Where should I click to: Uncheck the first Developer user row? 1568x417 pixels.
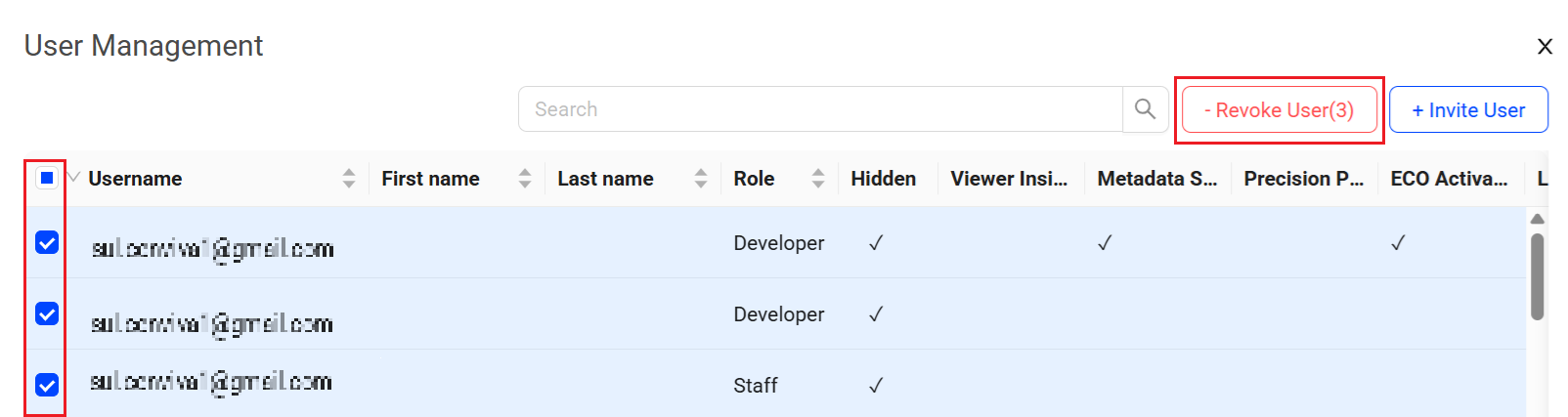coord(47,242)
